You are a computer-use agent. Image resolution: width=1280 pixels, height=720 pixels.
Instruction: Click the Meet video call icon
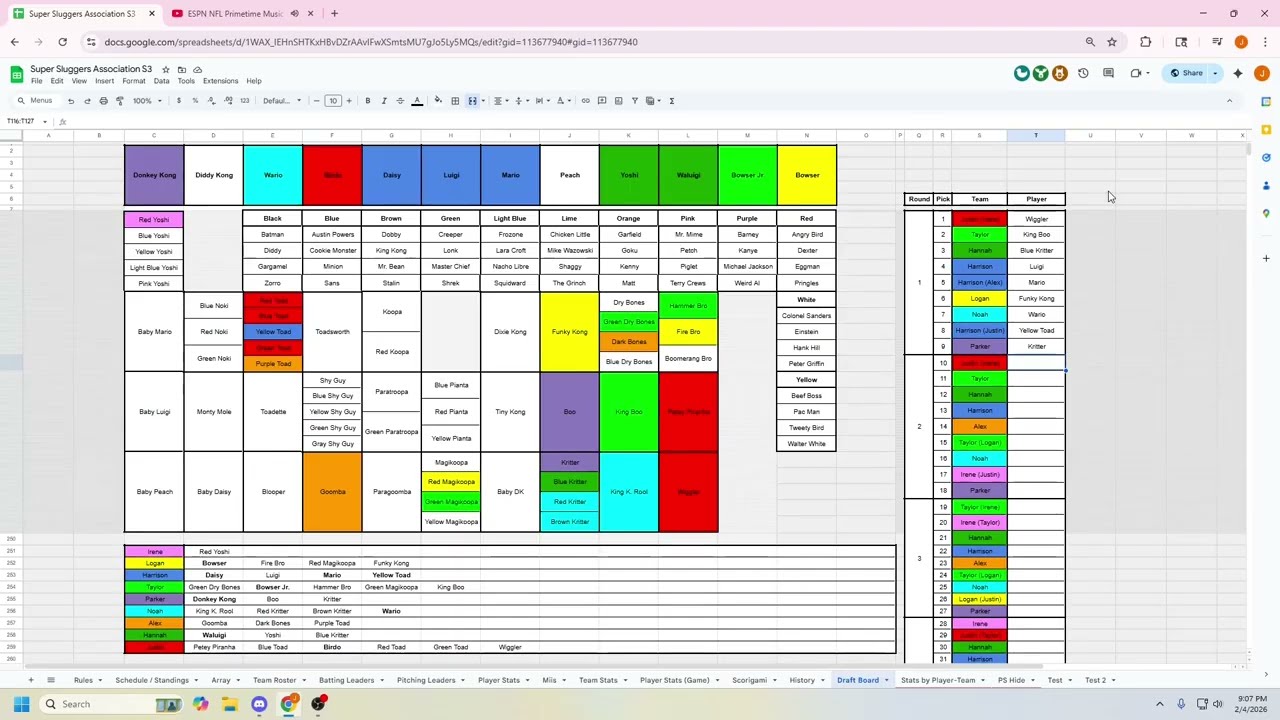click(1136, 73)
